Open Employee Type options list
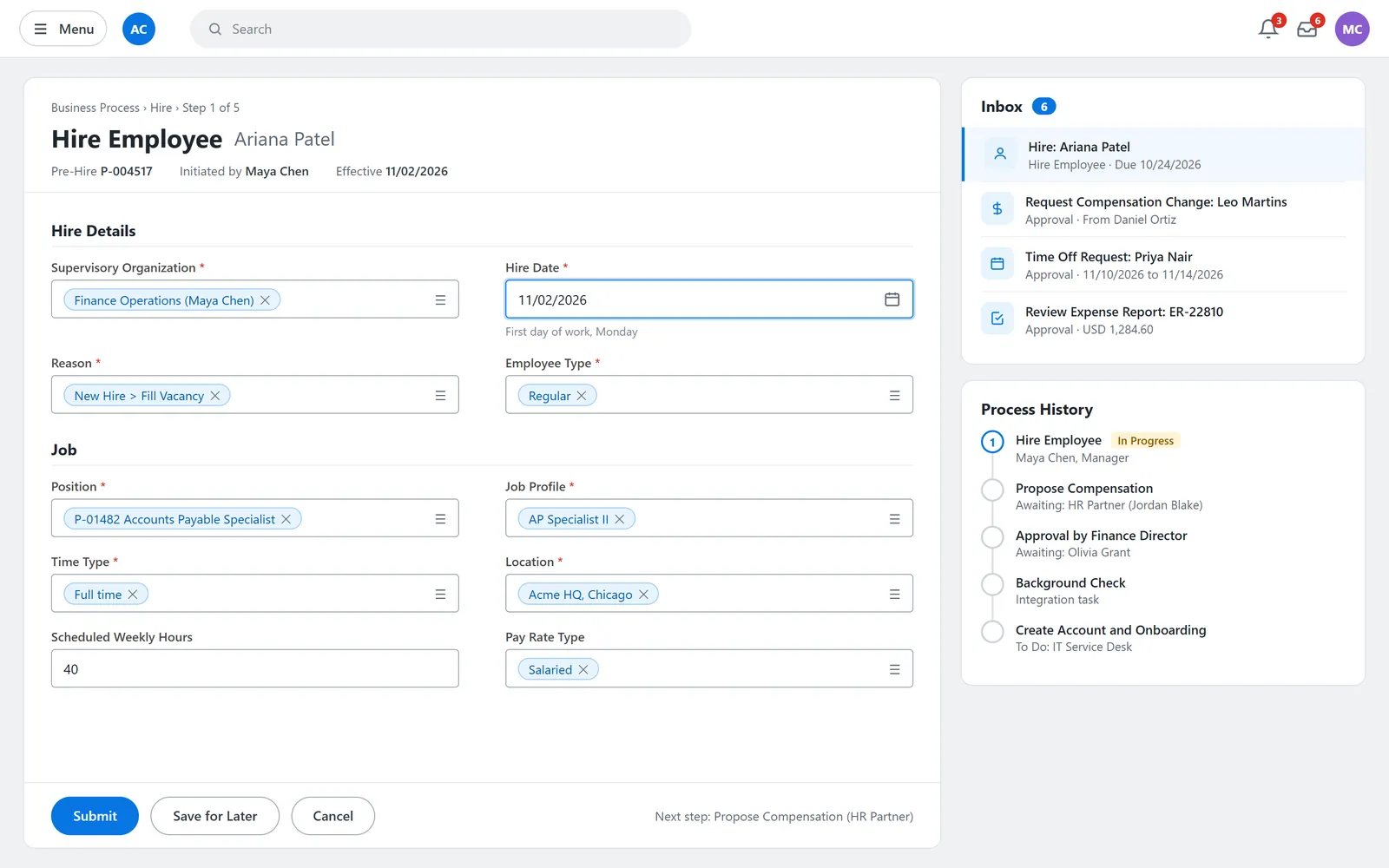1389x868 pixels. 894,396
